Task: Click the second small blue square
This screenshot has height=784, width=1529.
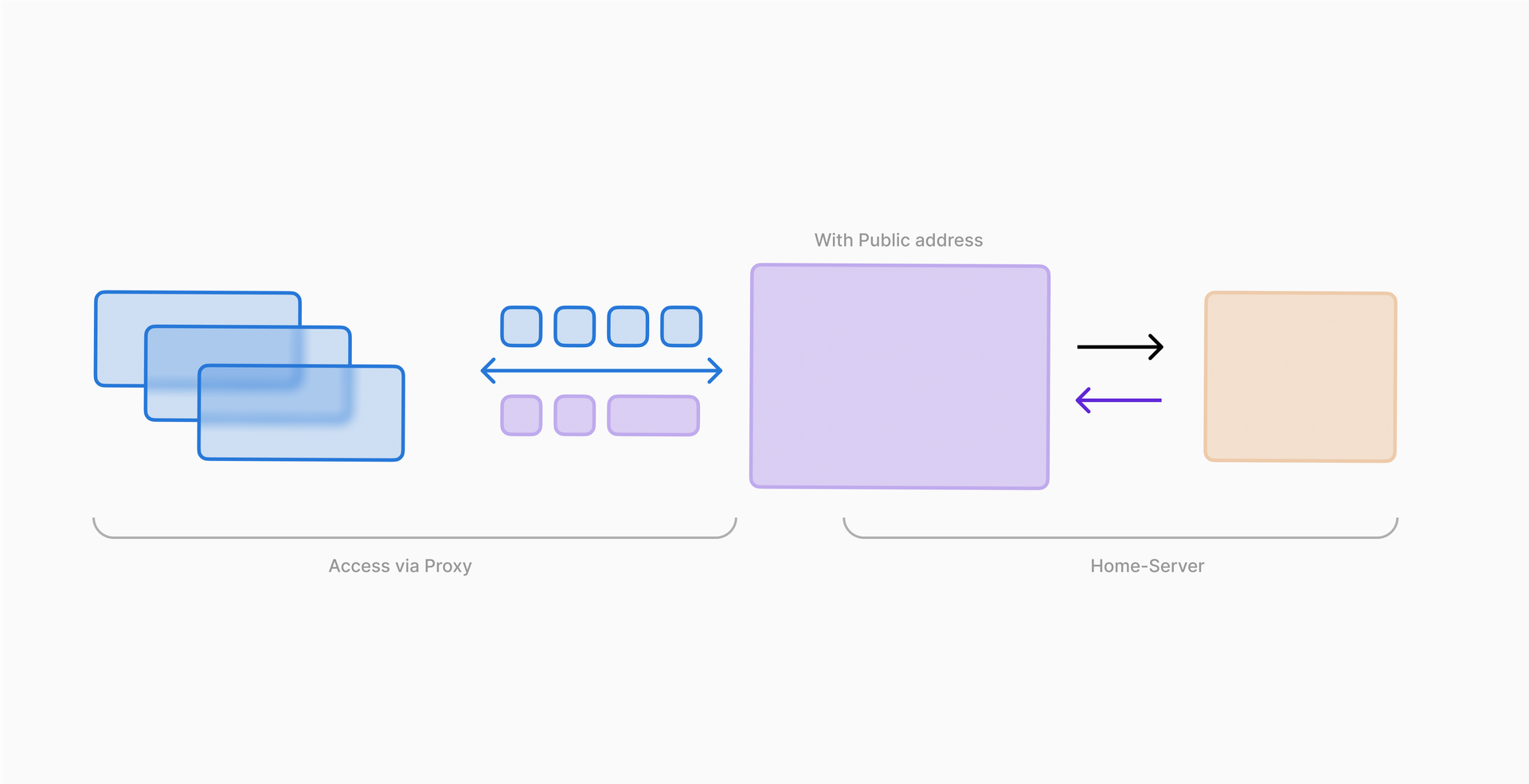Action: pyautogui.click(x=574, y=326)
